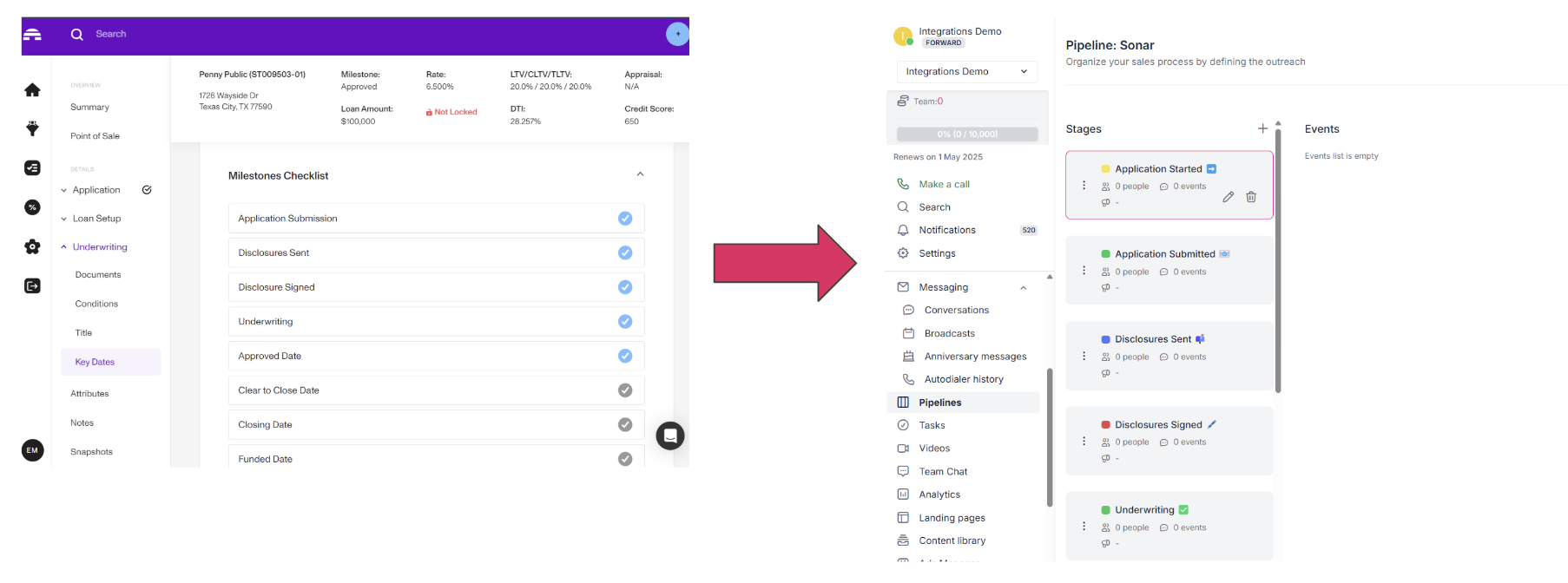Edit the Application Started stage with pencil icon
Image resolution: width=1568 pixels, height=583 pixels.
1228,197
